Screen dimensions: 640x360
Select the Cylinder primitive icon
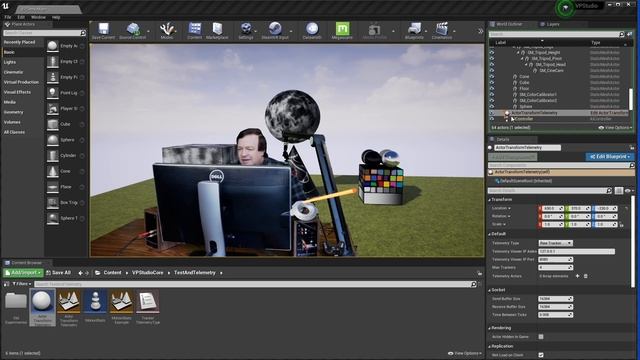point(53,156)
